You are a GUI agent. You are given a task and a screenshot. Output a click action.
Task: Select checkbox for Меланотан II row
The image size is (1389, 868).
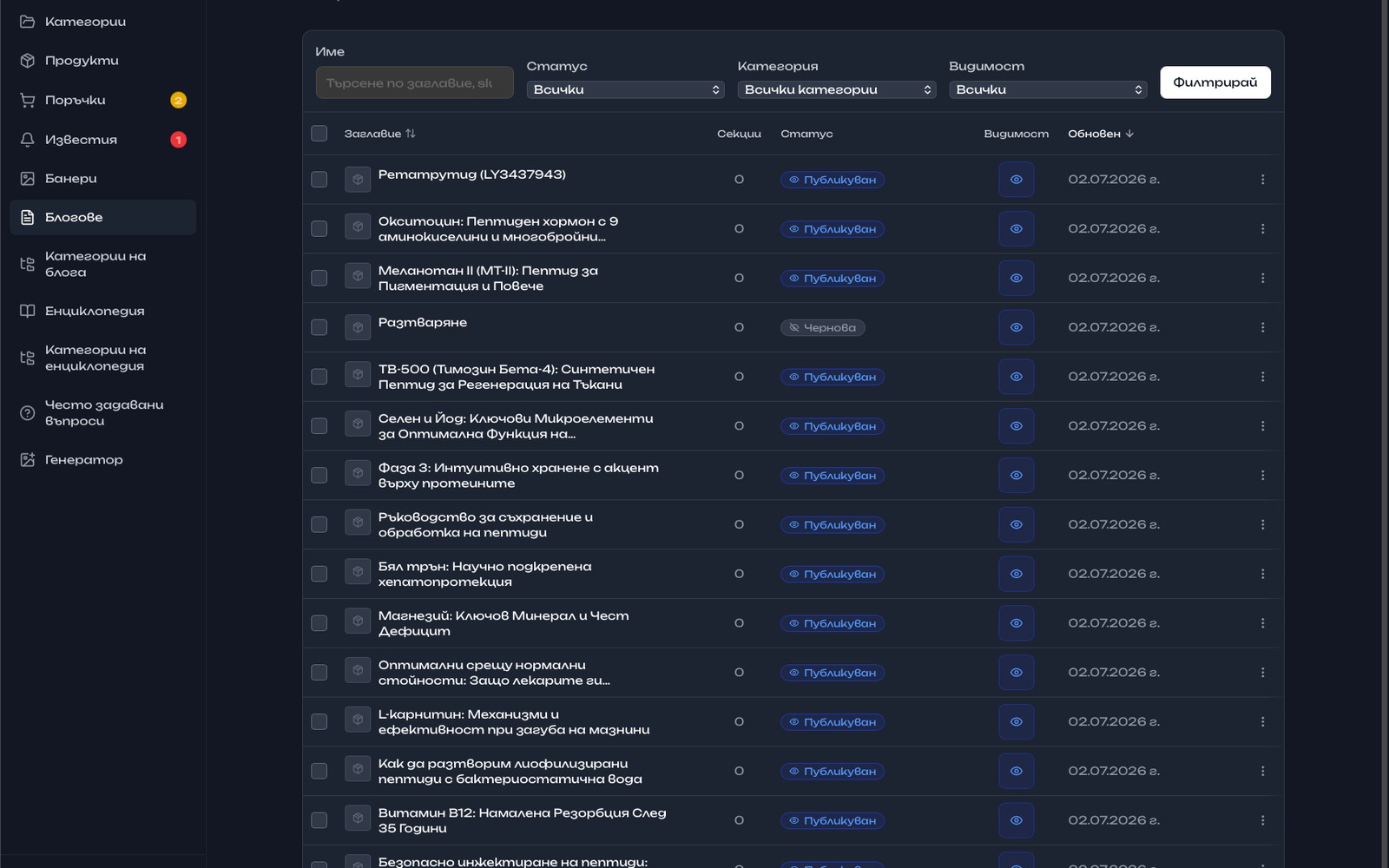[319, 278]
